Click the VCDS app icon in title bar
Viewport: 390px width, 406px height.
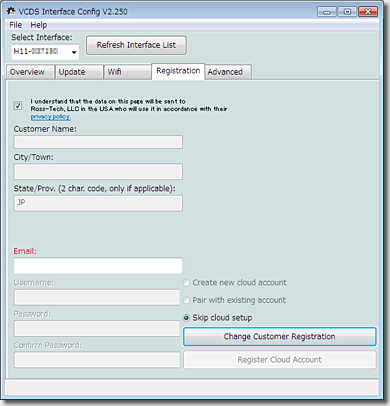click(x=11, y=11)
